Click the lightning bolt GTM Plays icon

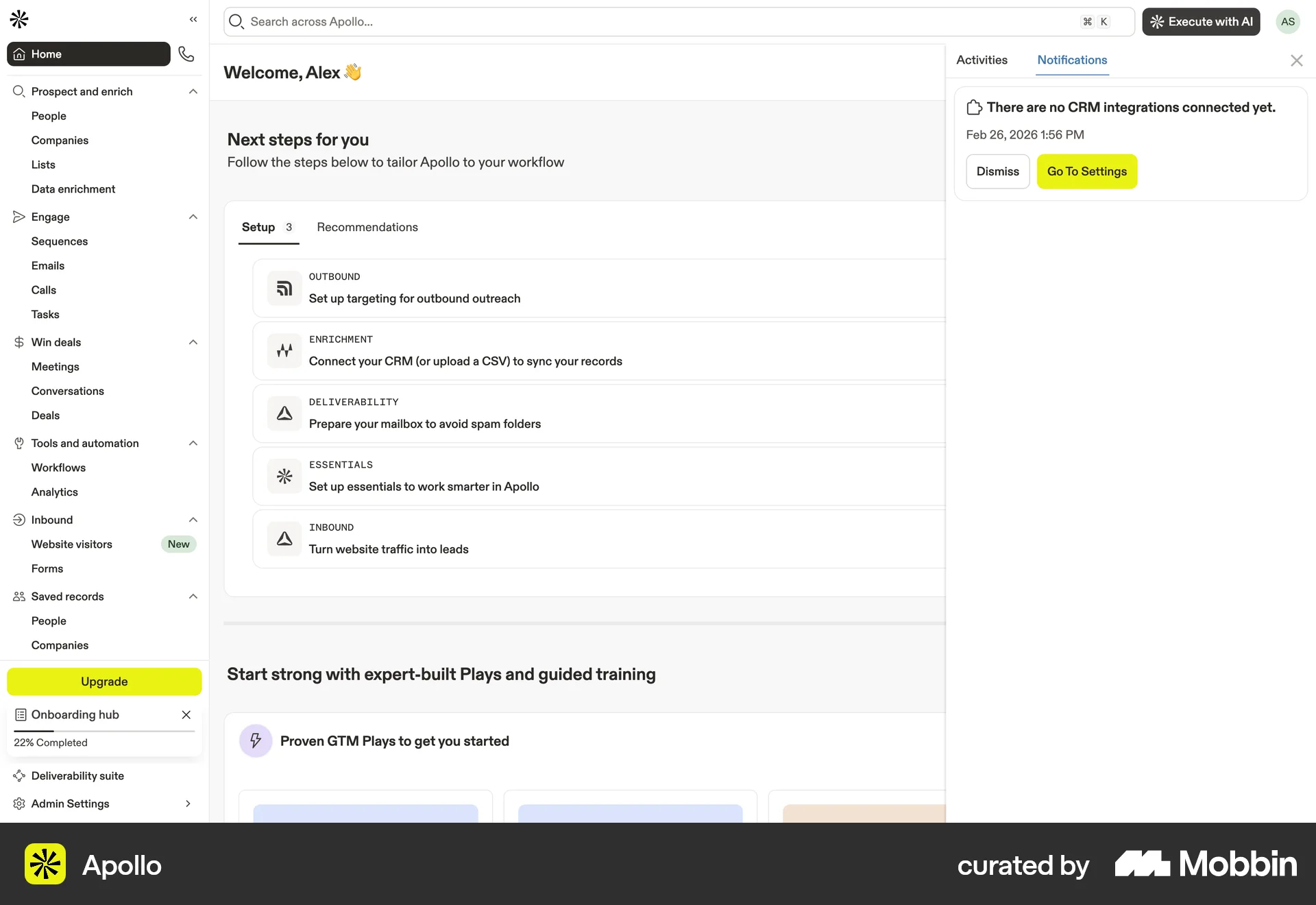point(256,741)
